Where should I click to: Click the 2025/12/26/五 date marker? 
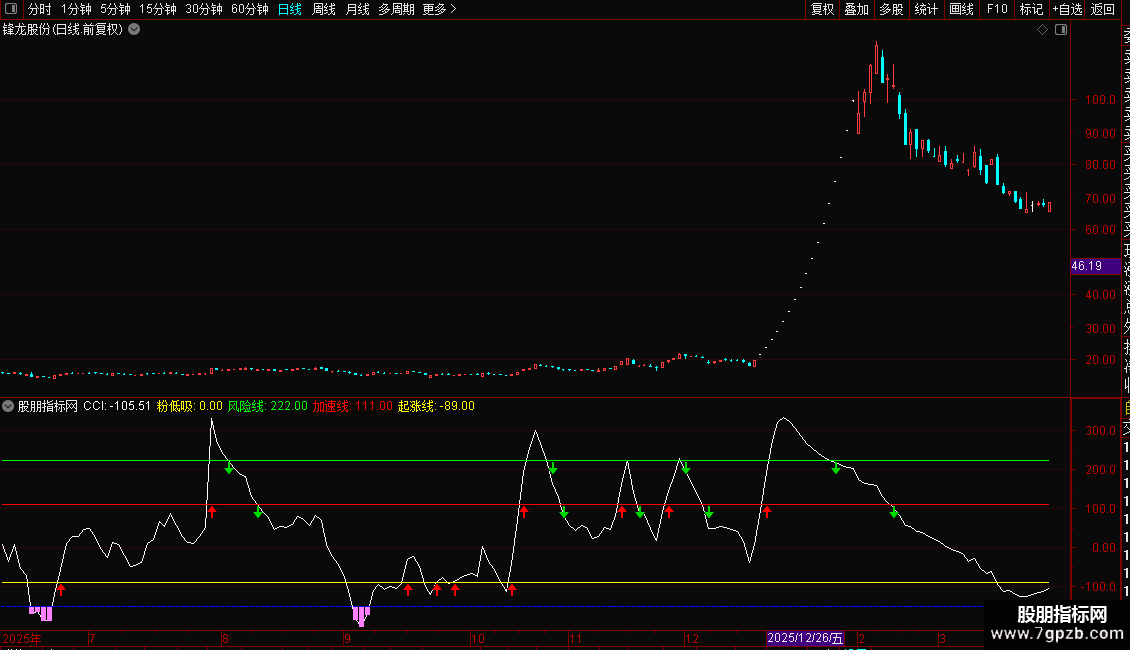(805, 638)
